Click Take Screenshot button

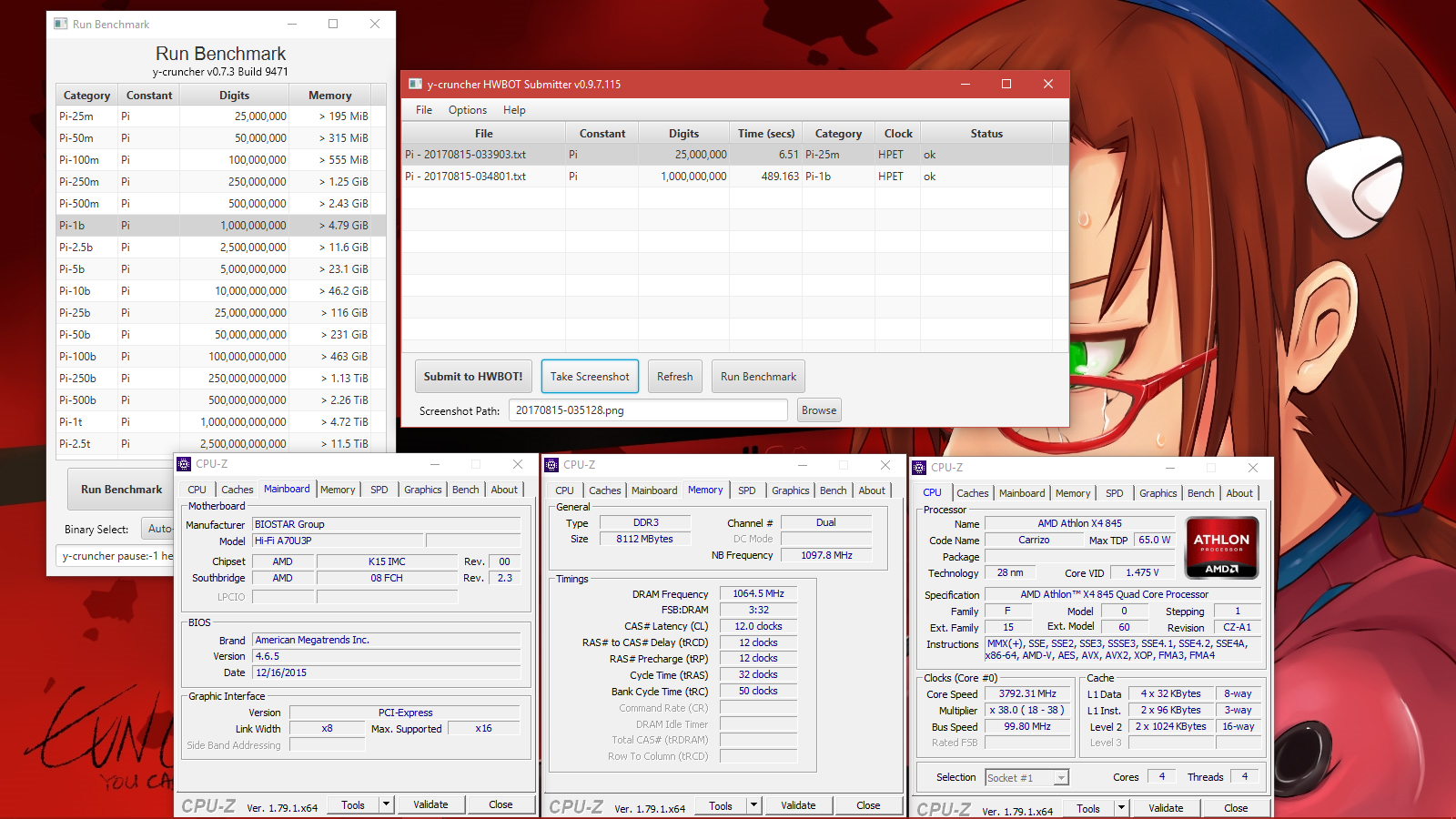coord(590,377)
